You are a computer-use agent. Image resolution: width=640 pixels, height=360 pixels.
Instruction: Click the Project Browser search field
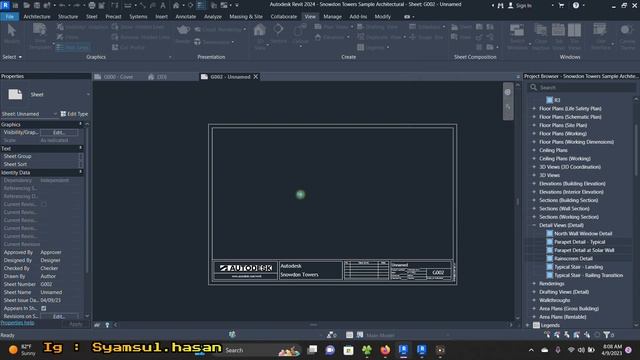(x=583, y=87)
